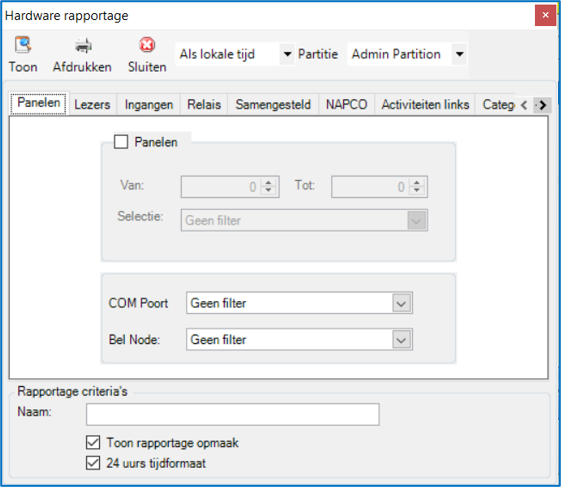Open the Activiteiten links tab
The image size is (561, 487).
[x=425, y=104]
